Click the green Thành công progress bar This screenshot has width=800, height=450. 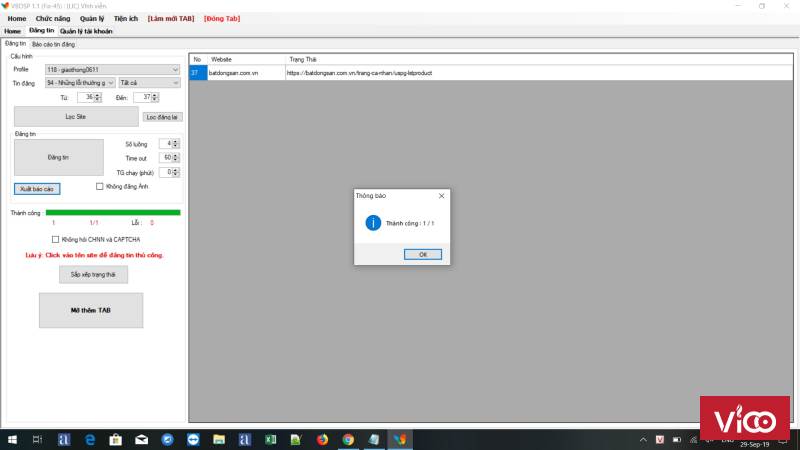point(113,212)
